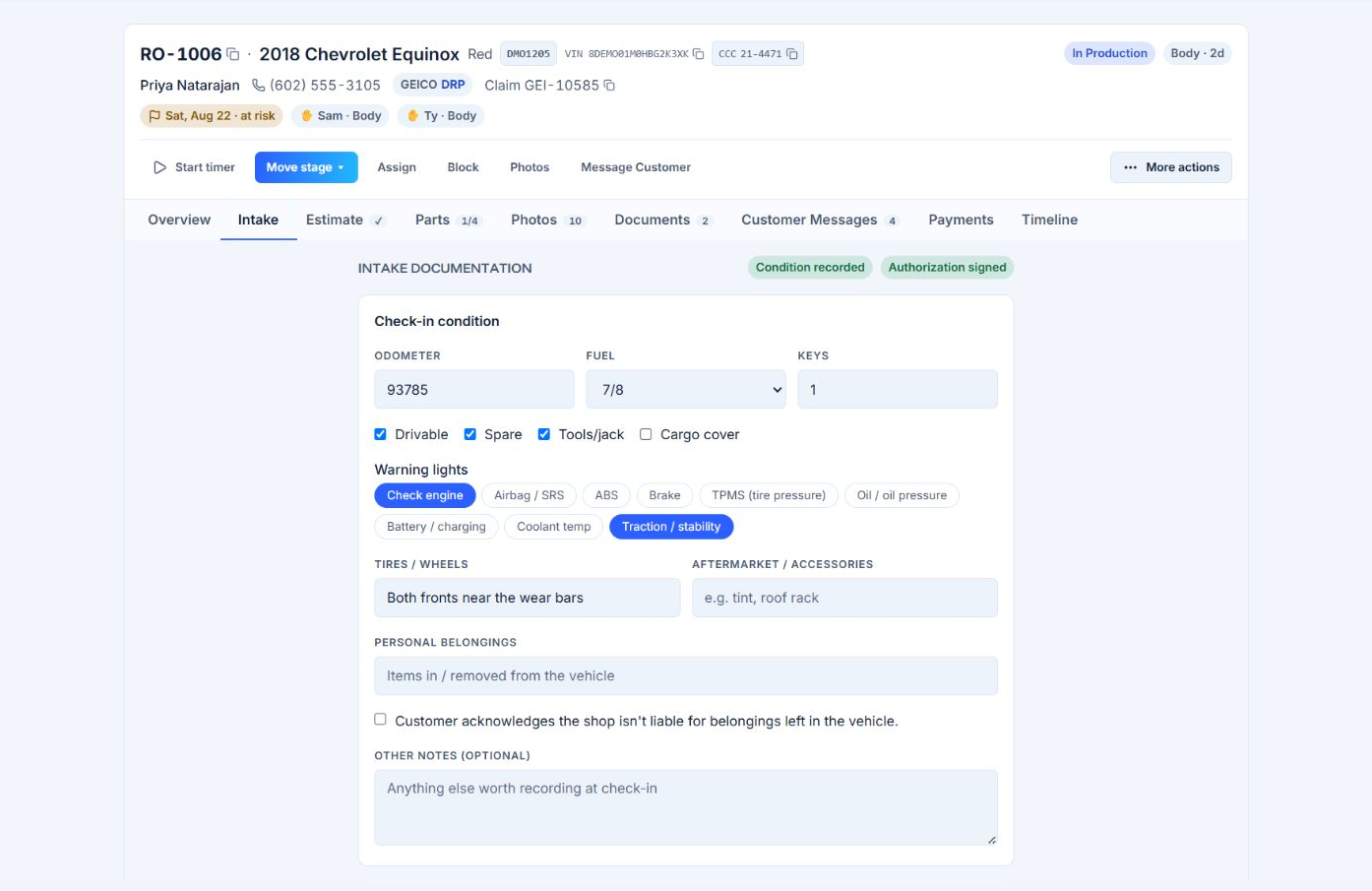Open the Fuel level dropdown
The image size is (1372, 891).
[686, 390]
